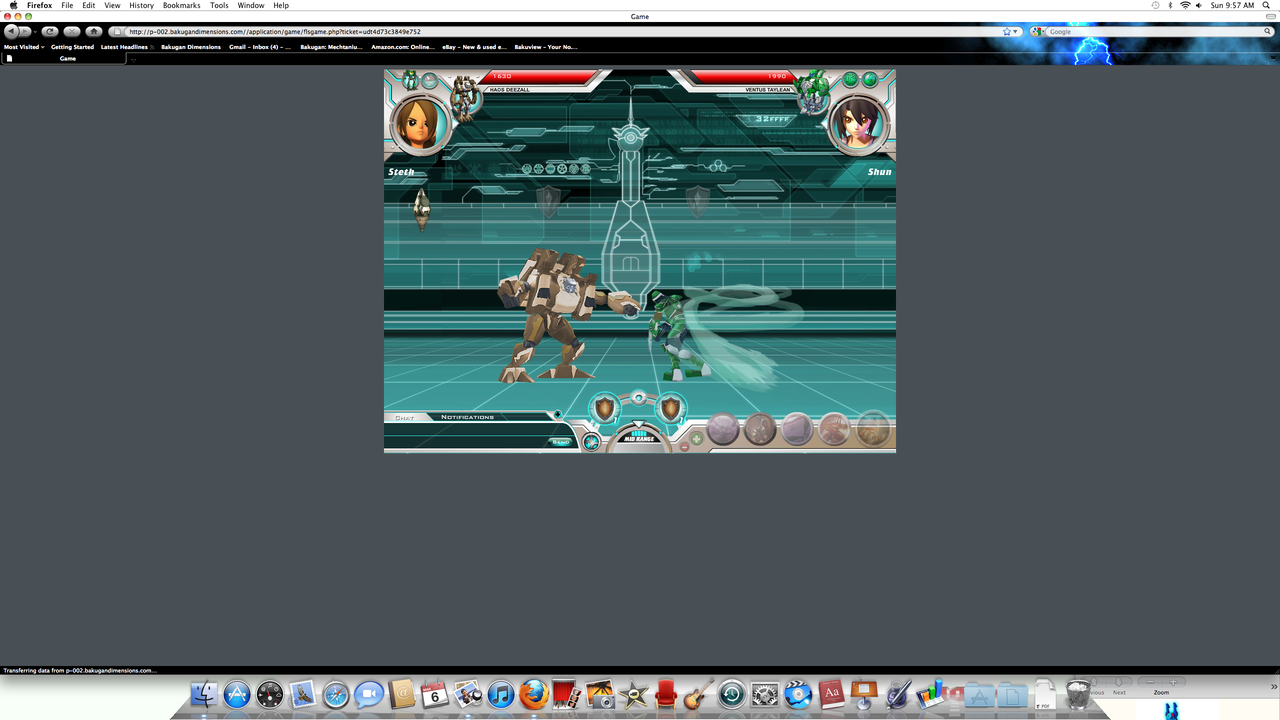Open the History menu
The height and width of the screenshot is (720, 1280).
click(x=141, y=5)
